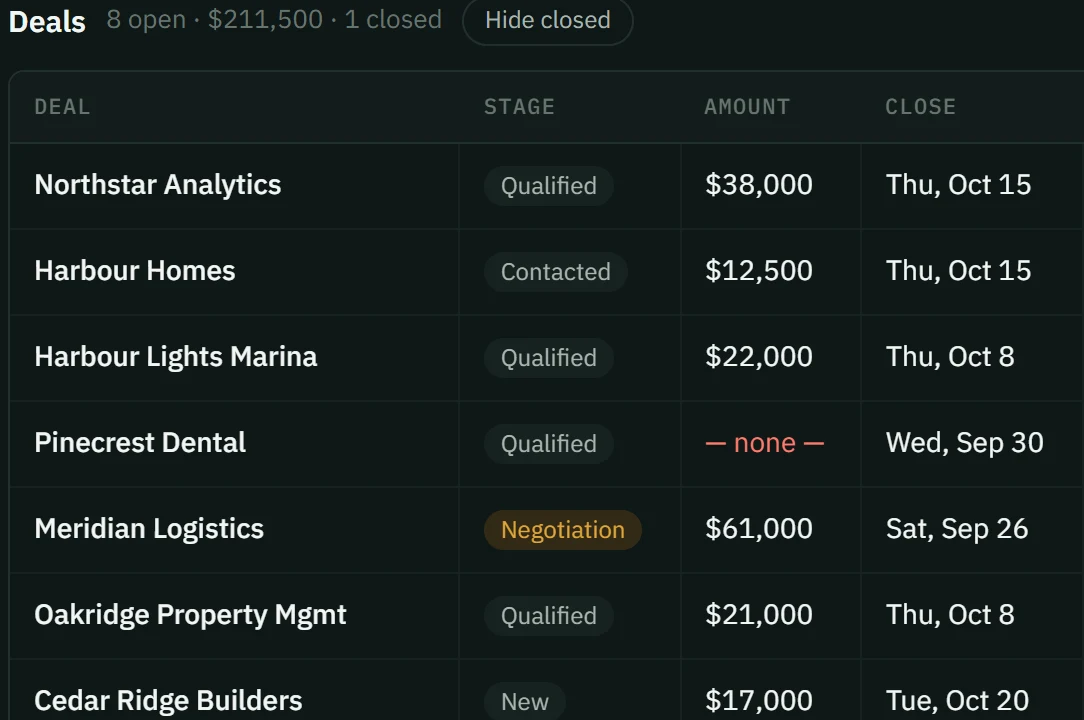Click the Meridian Logistics deal name
The image size is (1084, 720).
click(x=149, y=529)
